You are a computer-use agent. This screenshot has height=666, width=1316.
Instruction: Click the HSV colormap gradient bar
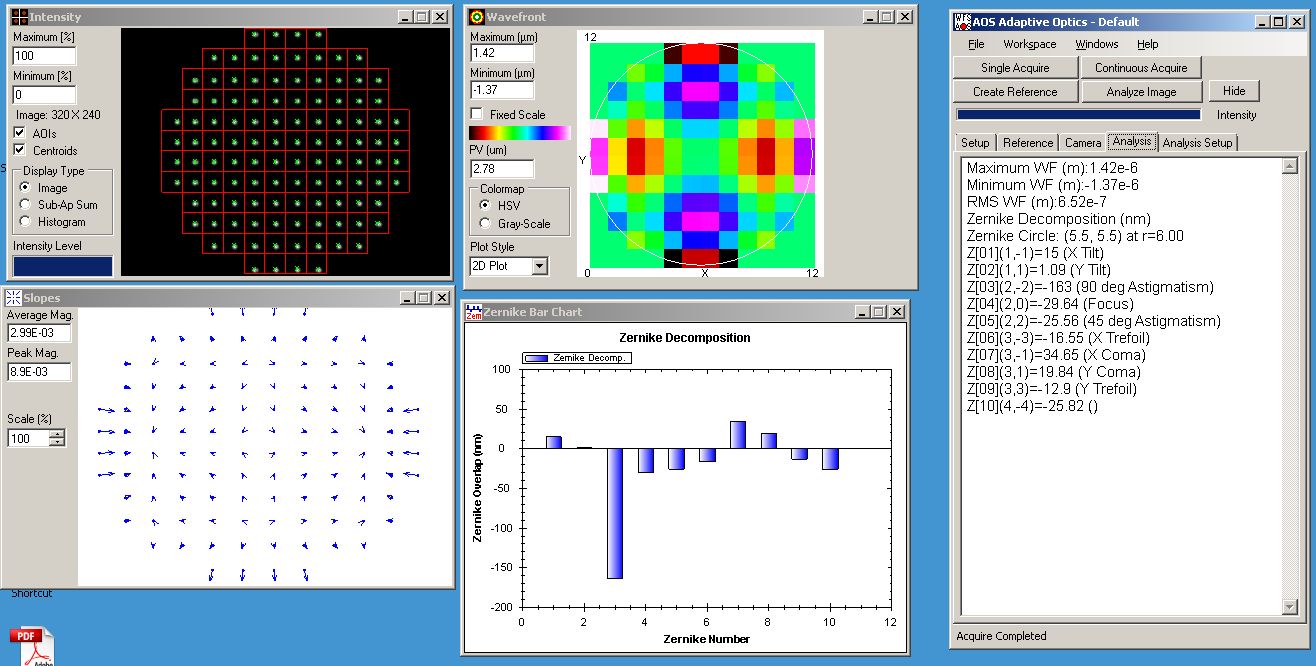(x=519, y=133)
